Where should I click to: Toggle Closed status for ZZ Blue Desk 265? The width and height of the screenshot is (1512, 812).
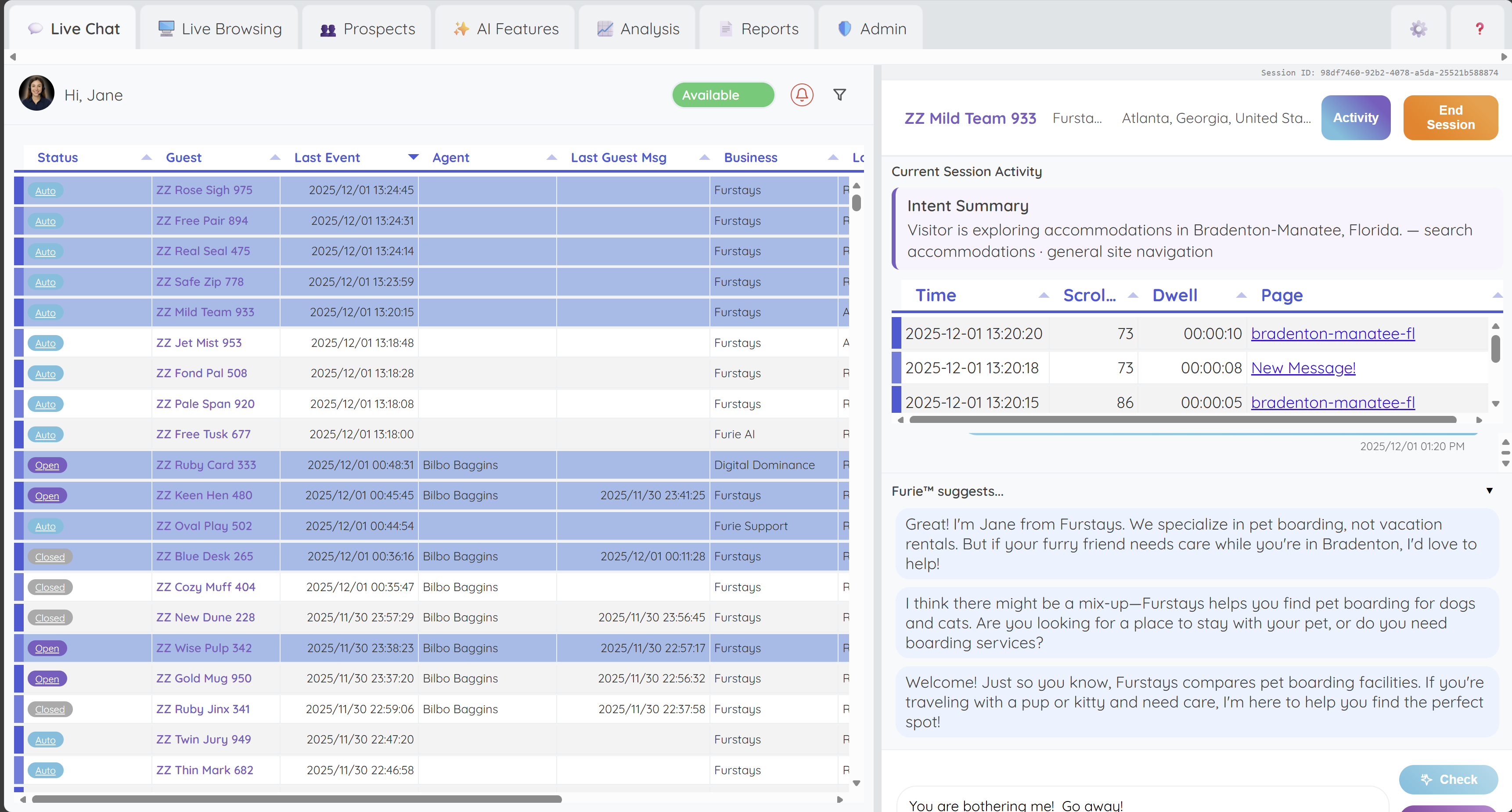[49, 556]
